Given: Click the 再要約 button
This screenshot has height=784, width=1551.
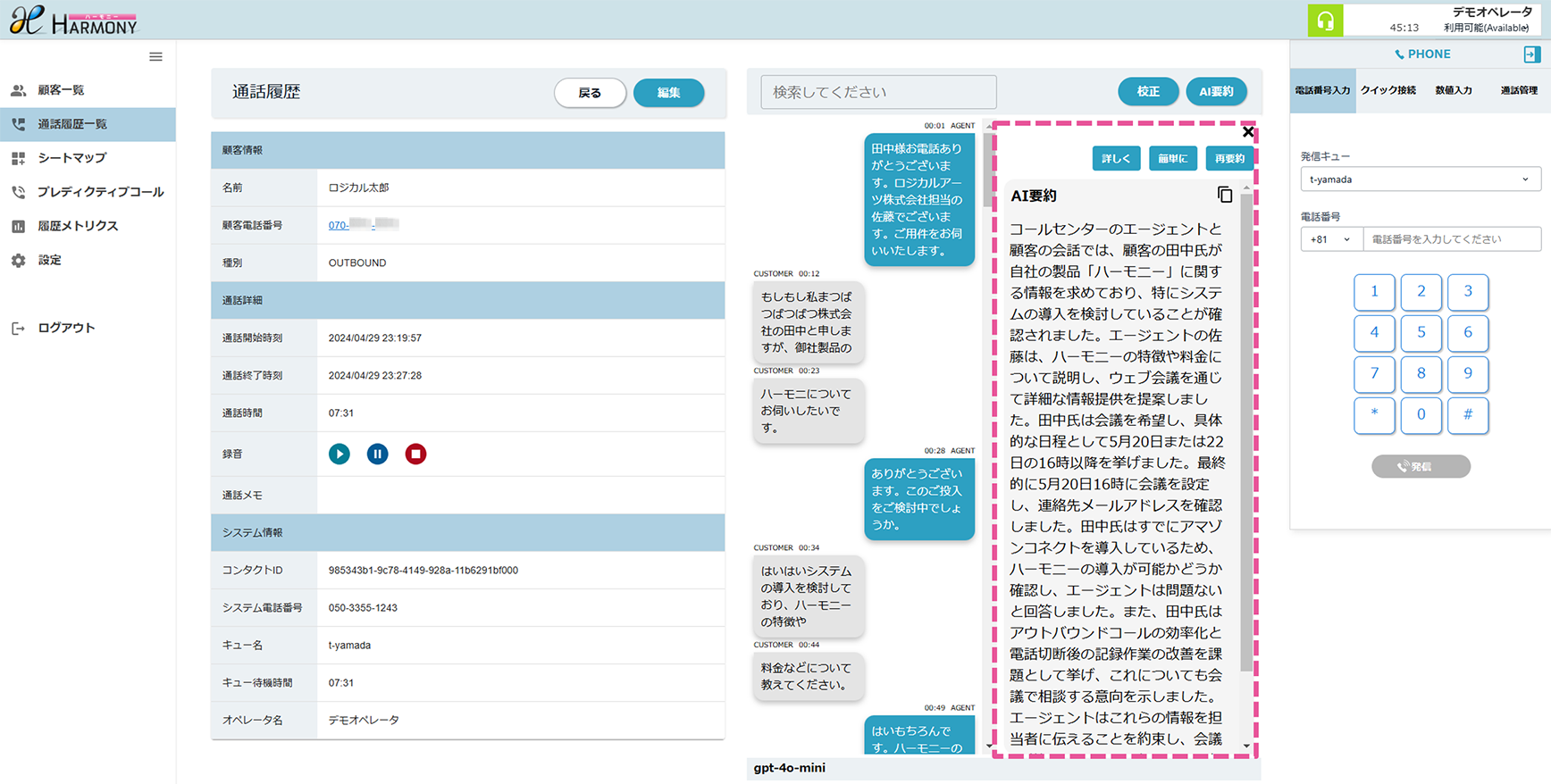Looking at the screenshot, I should [x=1229, y=159].
